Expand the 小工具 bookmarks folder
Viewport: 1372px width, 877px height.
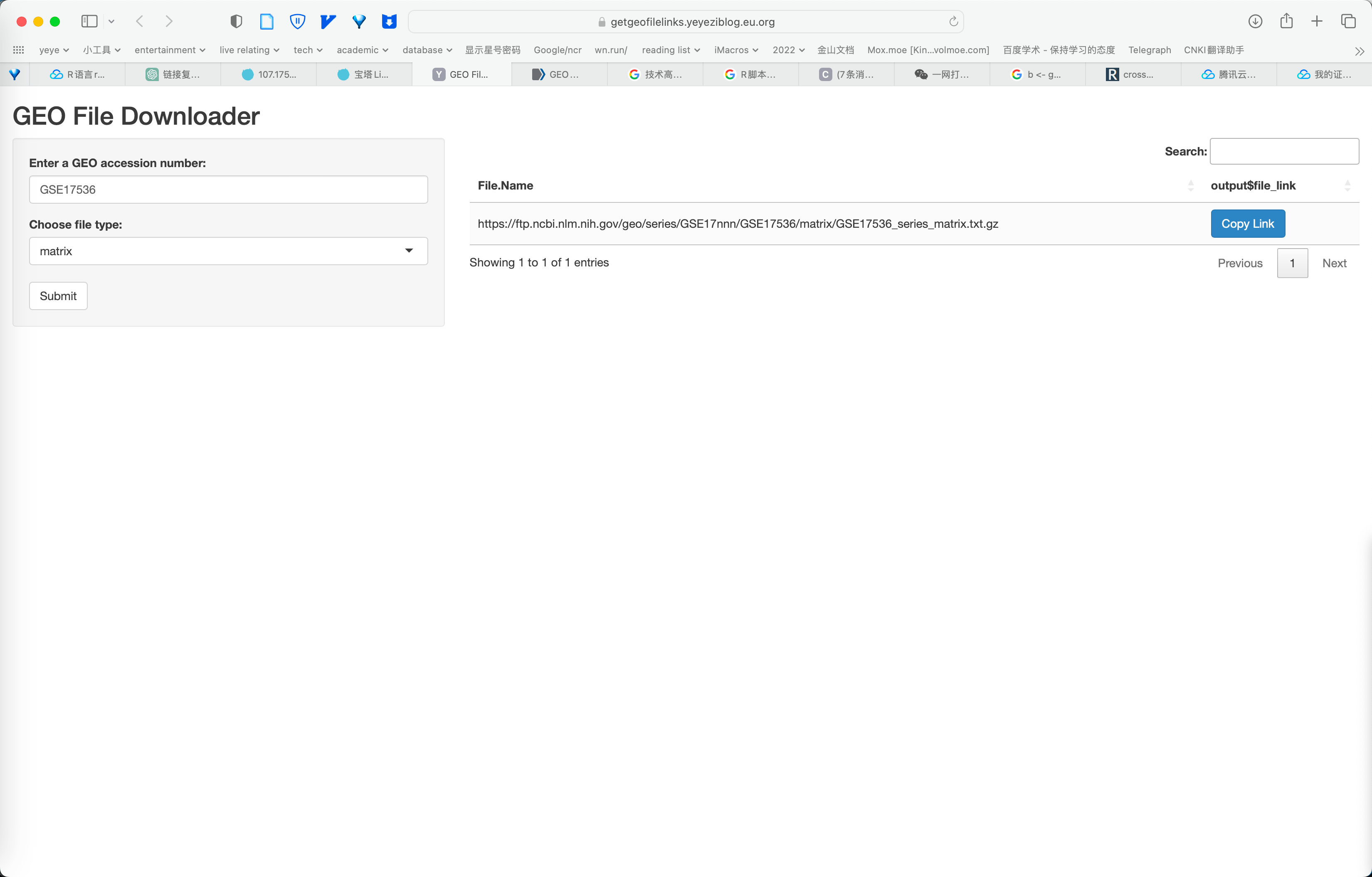pyautogui.click(x=101, y=50)
